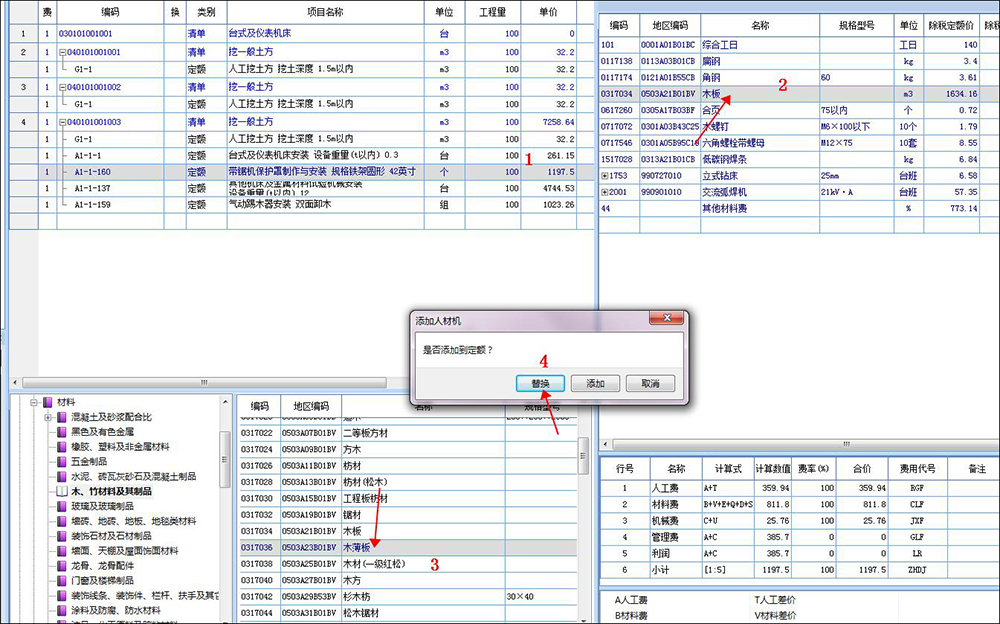The width and height of the screenshot is (1000, 624).
Task: Select 木薄板 row 0317036 in material list
Action: click(408, 547)
